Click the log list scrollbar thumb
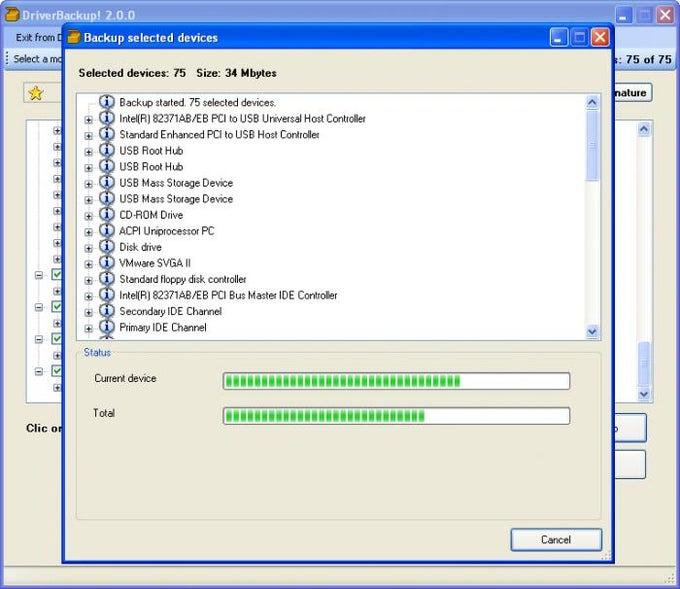 592,145
